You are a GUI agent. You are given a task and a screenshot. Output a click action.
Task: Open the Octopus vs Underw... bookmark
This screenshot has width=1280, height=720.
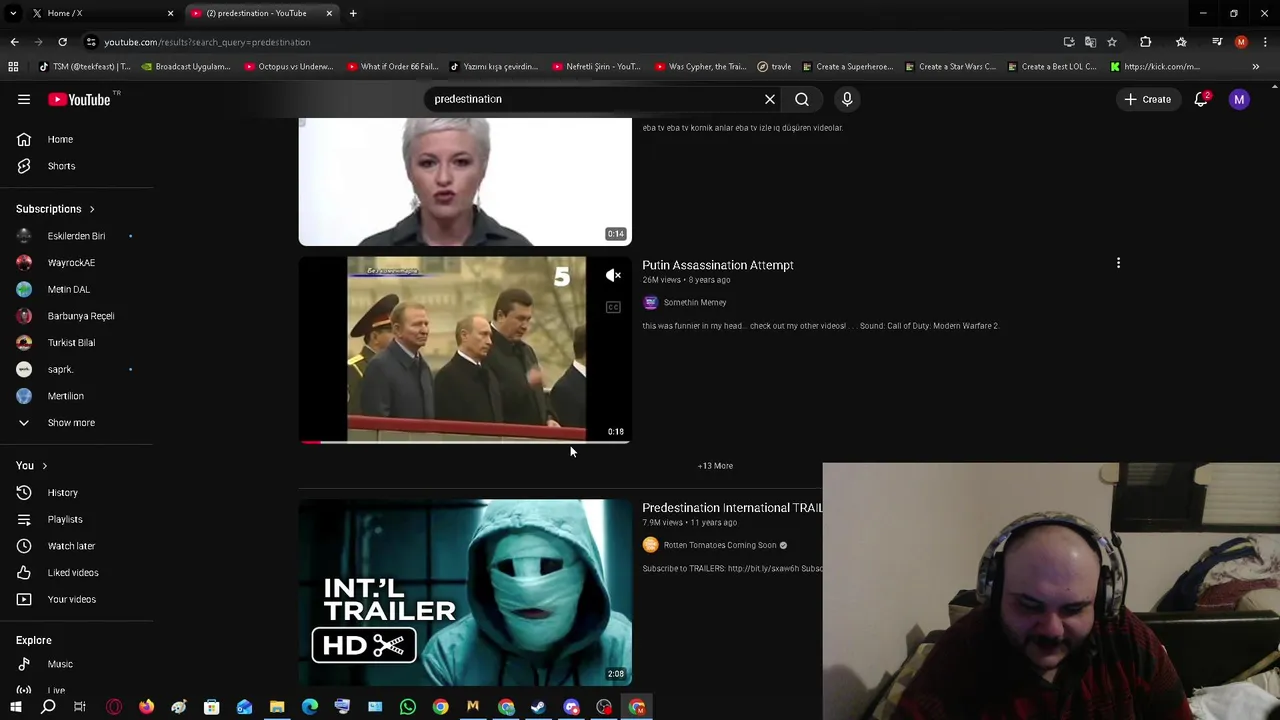click(288, 67)
